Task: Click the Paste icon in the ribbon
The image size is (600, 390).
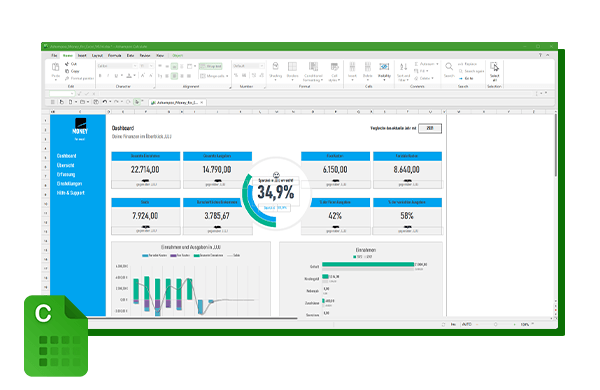Action: click(55, 68)
